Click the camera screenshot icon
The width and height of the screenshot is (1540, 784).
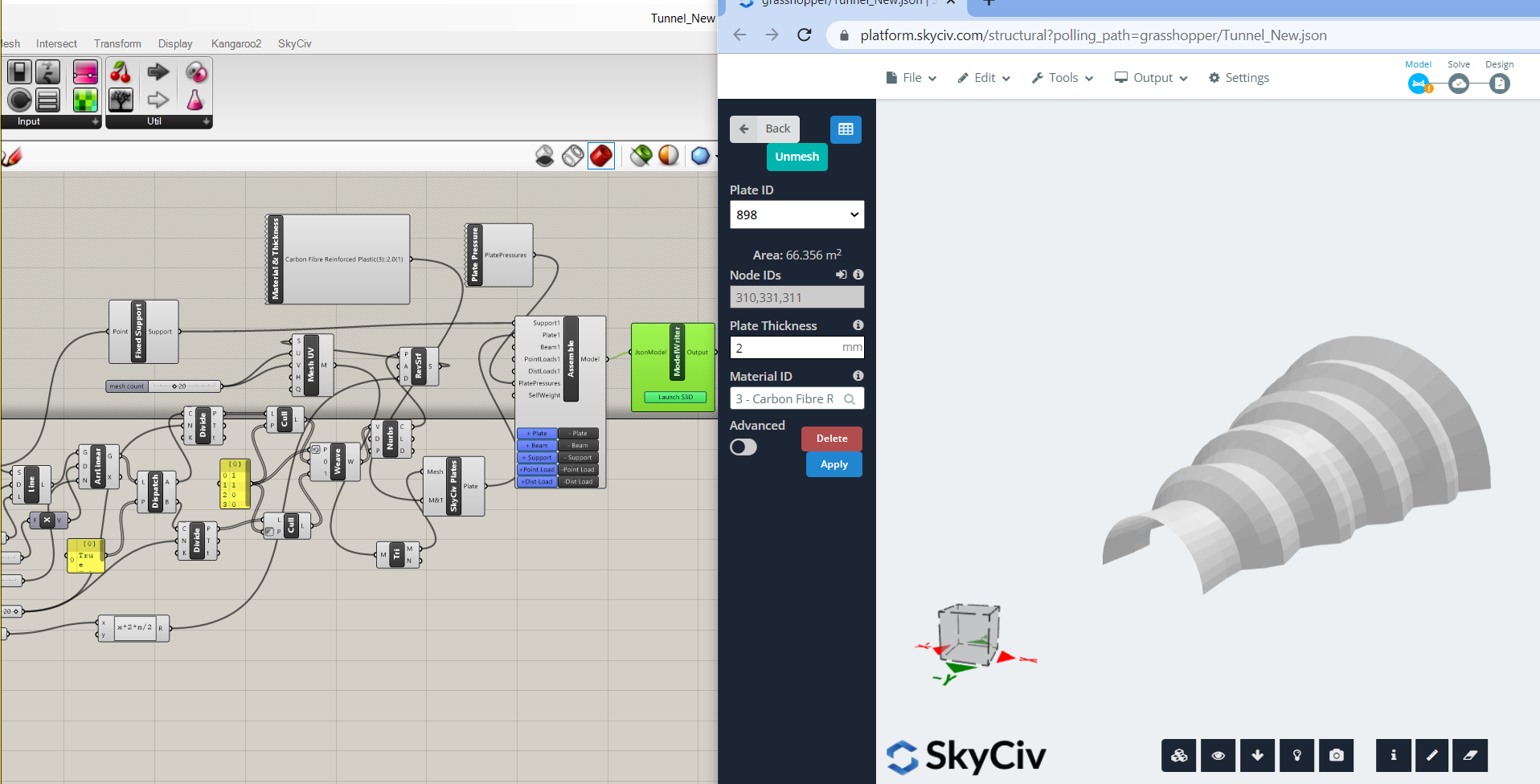1336,755
